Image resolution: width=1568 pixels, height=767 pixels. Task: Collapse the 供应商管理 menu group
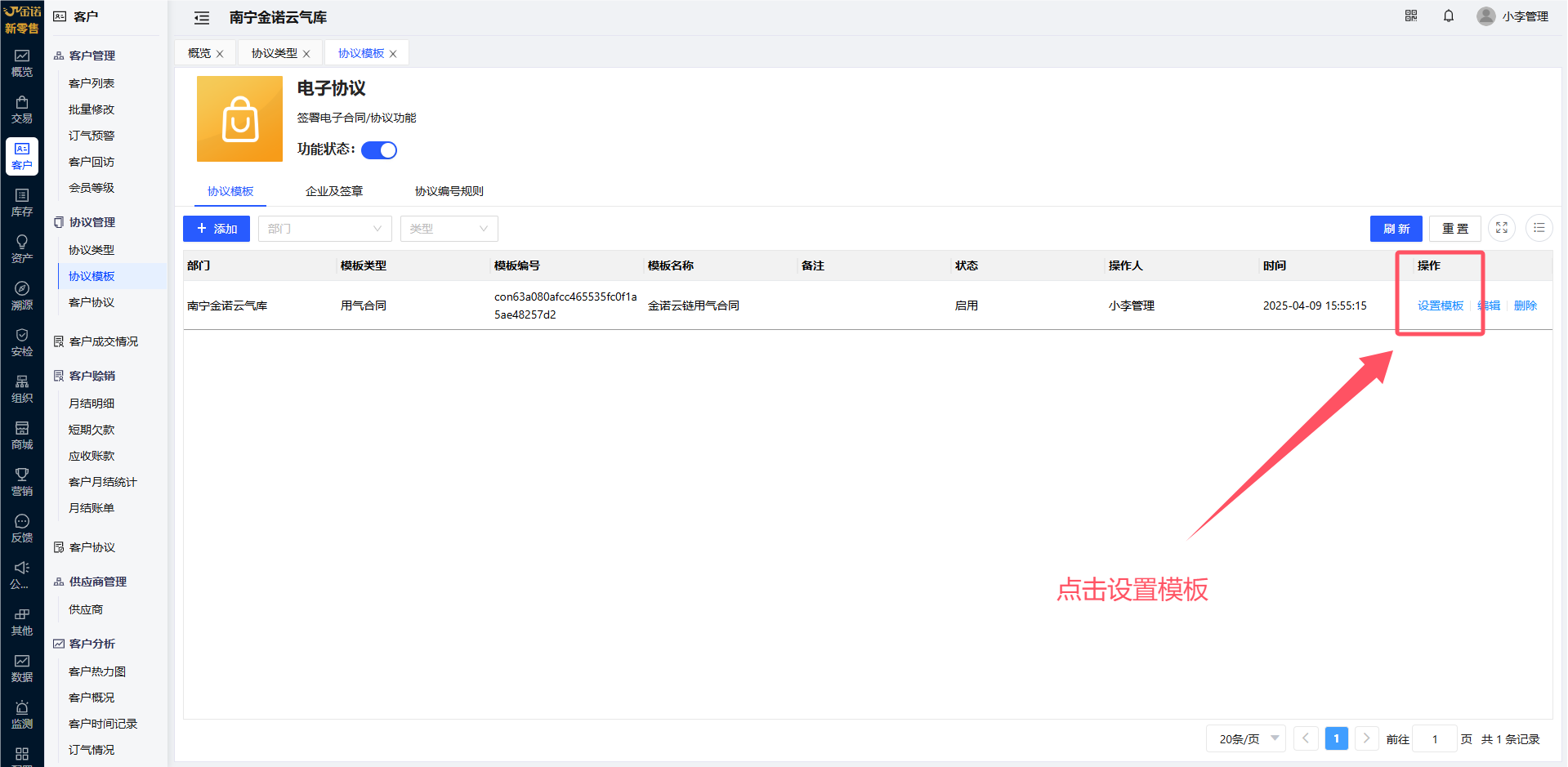tap(98, 582)
